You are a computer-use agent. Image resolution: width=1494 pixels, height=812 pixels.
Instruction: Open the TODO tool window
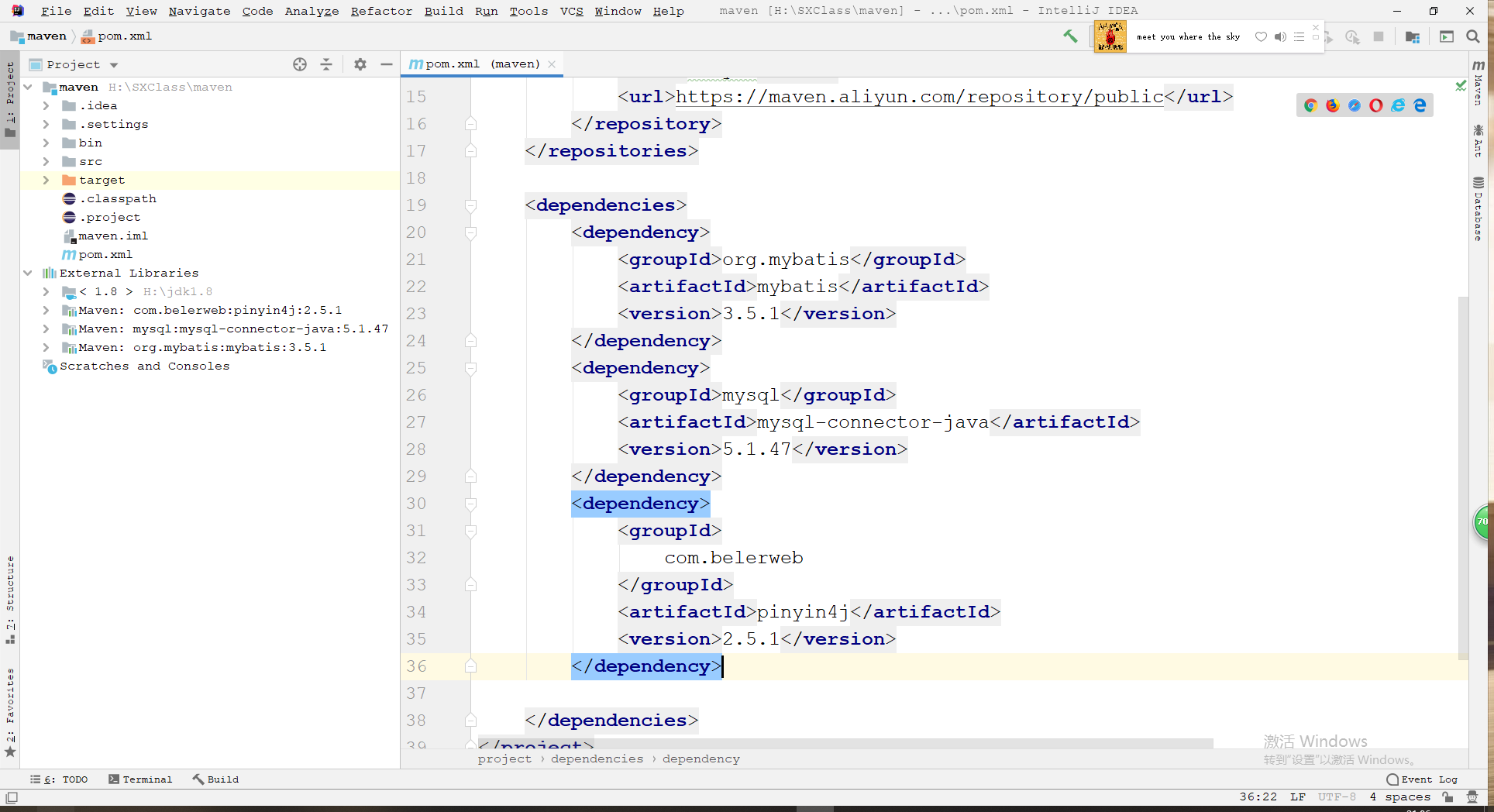[60, 779]
